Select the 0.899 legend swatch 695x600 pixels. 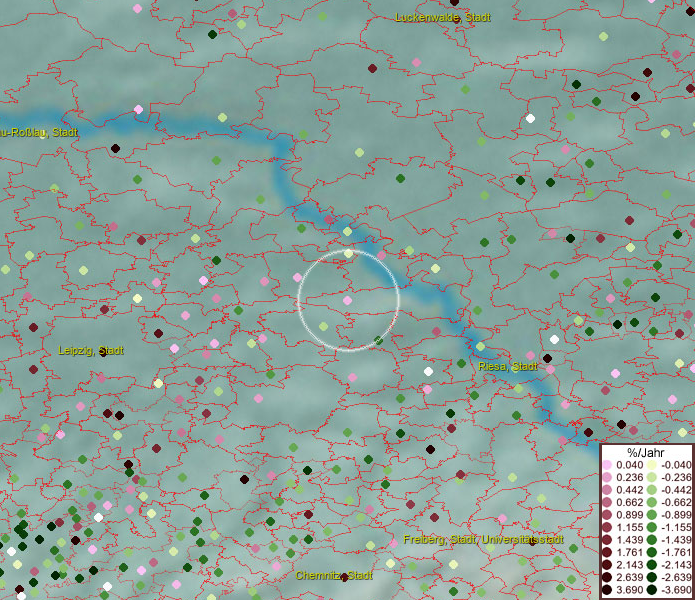(x=607, y=515)
